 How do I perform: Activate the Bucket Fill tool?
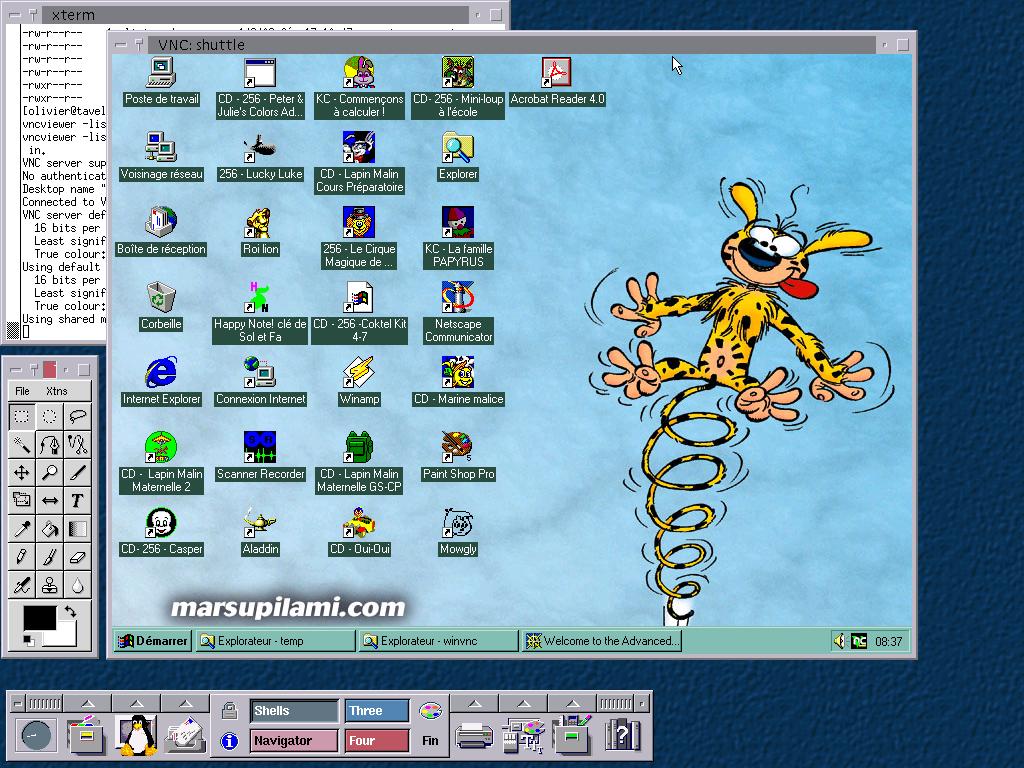[50, 529]
